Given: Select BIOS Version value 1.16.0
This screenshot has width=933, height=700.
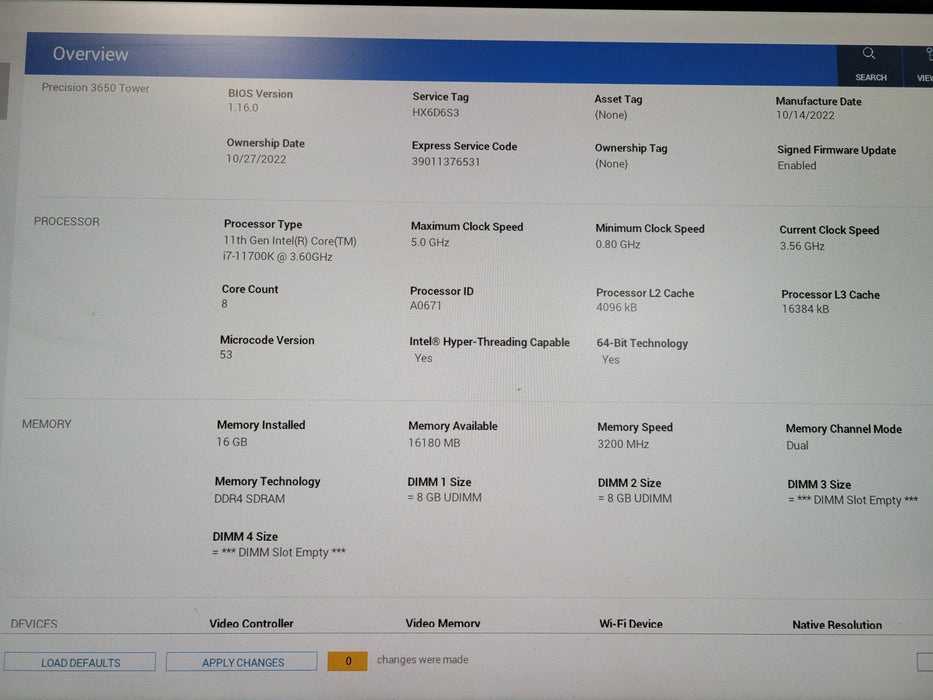Looking at the screenshot, I should (243, 108).
